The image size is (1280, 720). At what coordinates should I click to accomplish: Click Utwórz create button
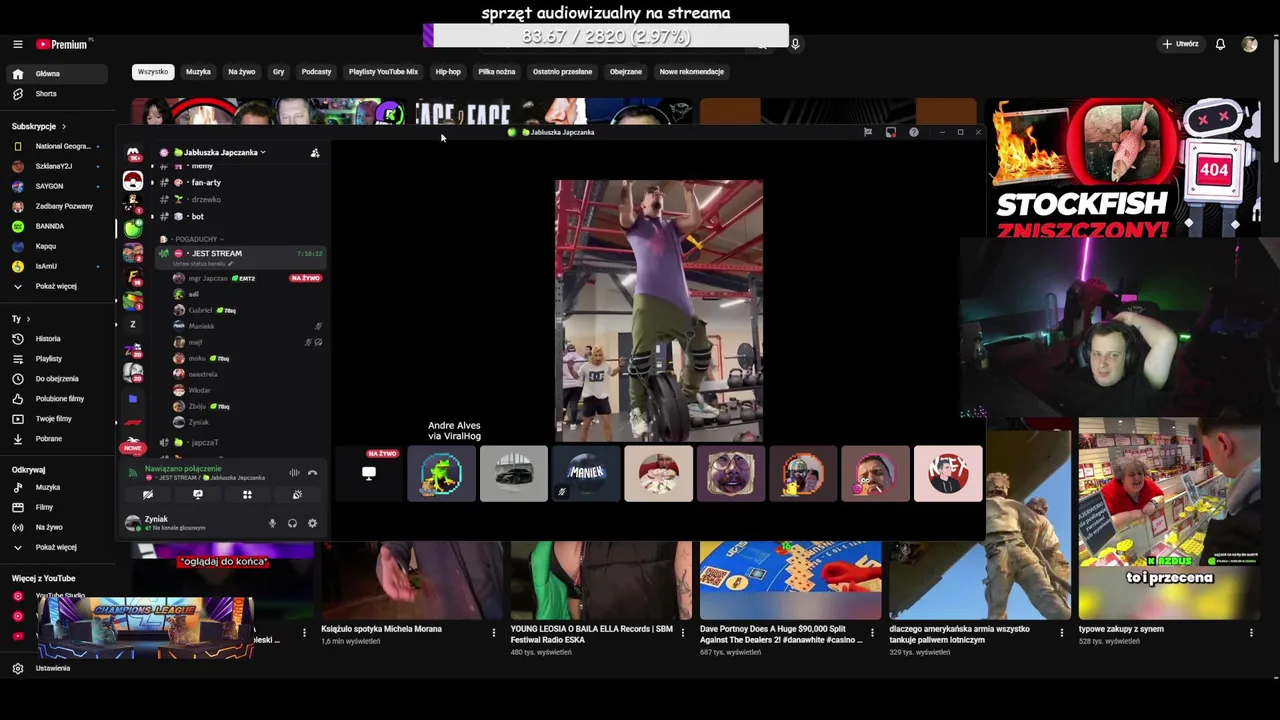point(1180,44)
